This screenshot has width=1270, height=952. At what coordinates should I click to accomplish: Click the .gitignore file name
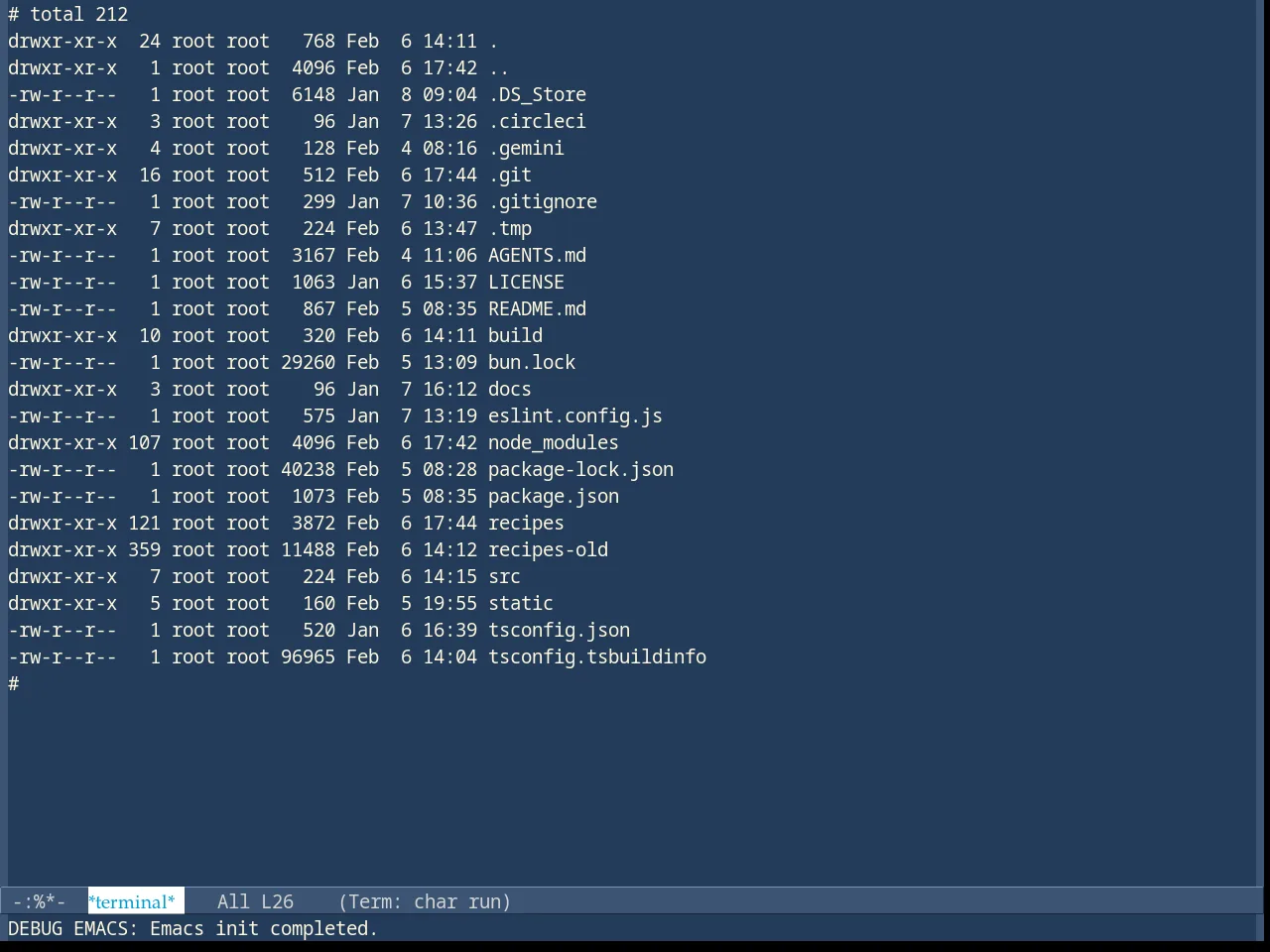click(x=543, y=201)
